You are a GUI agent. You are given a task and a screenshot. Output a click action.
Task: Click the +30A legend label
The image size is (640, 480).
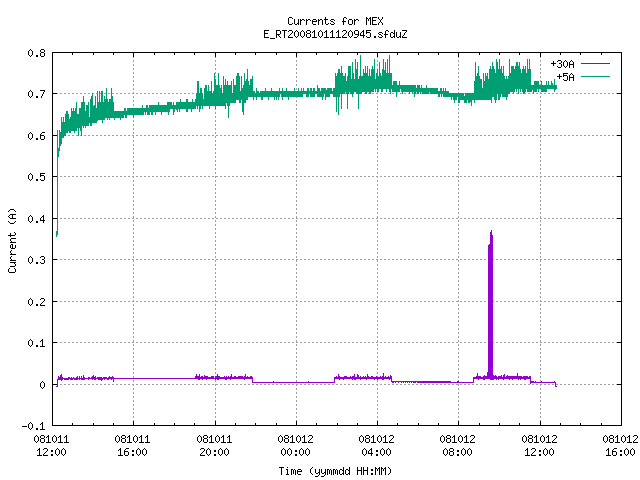tap(562, 64)
